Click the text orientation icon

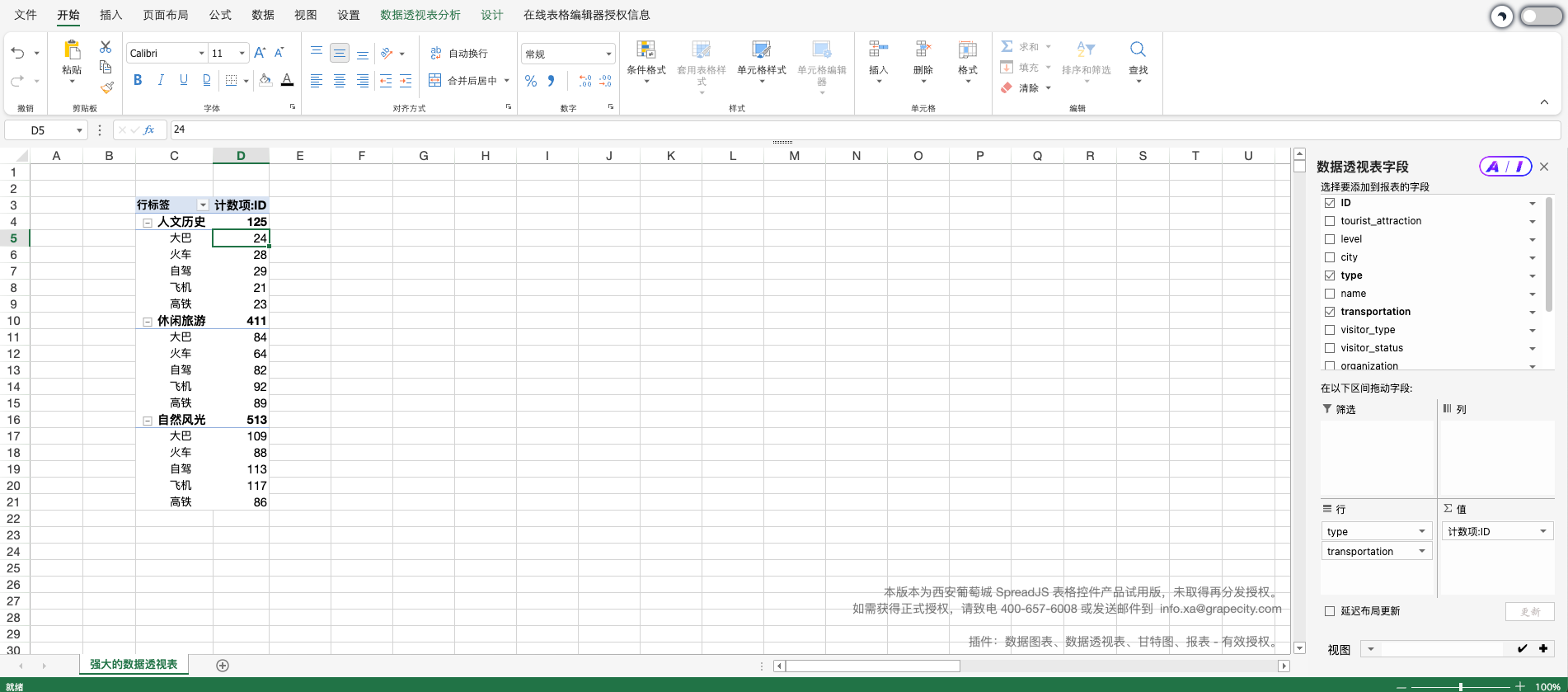click(x=387, y=53)
